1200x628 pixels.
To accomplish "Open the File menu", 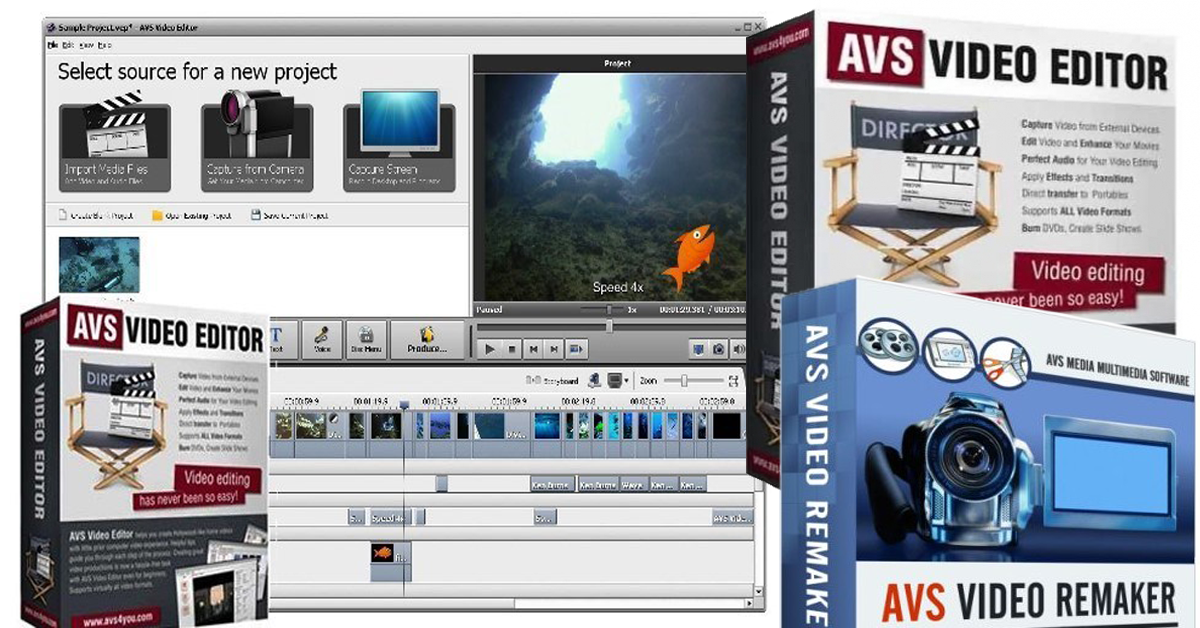I will click(54, 46).
